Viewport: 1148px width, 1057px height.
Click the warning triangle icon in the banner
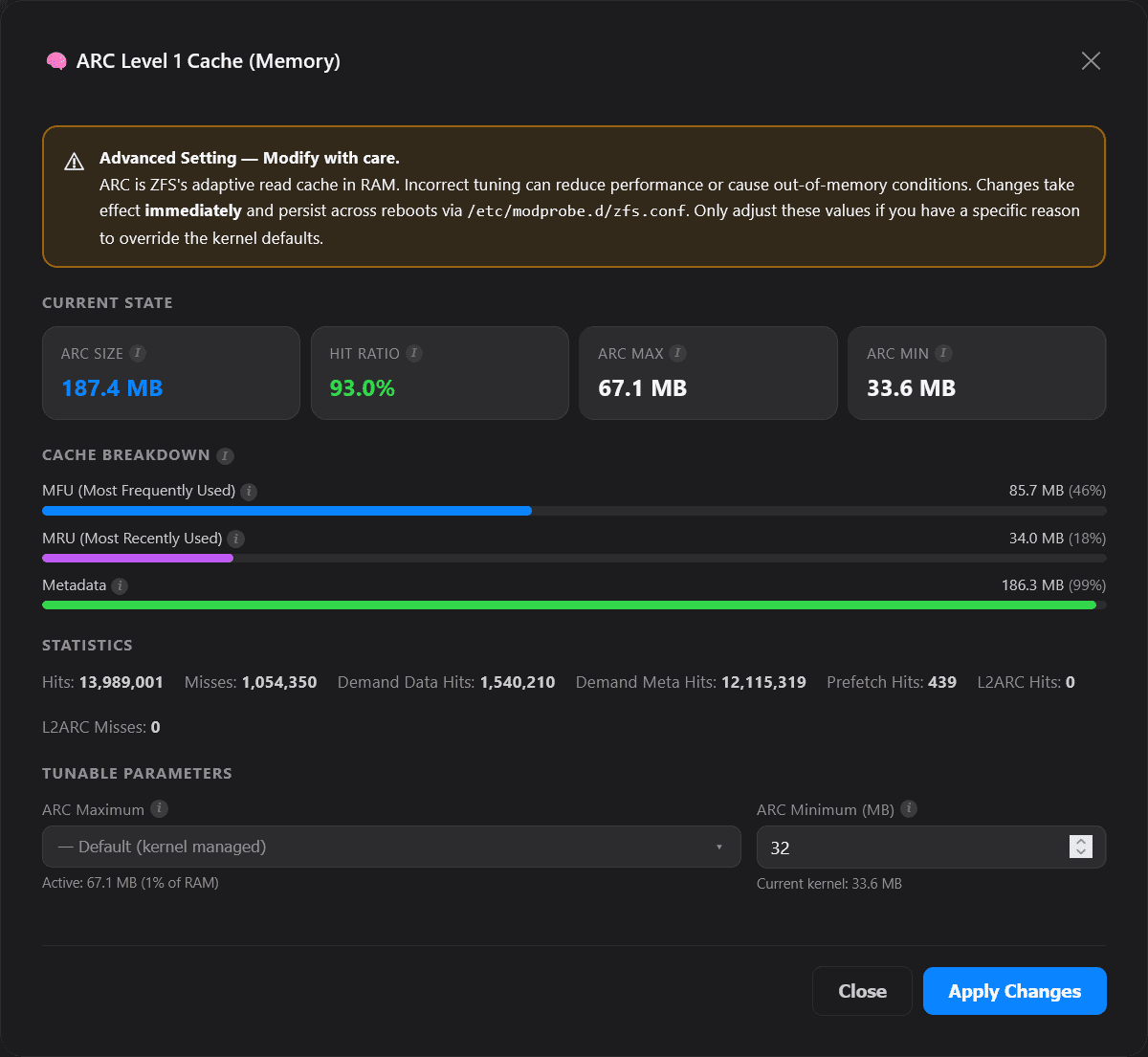(x=74, y=161)
